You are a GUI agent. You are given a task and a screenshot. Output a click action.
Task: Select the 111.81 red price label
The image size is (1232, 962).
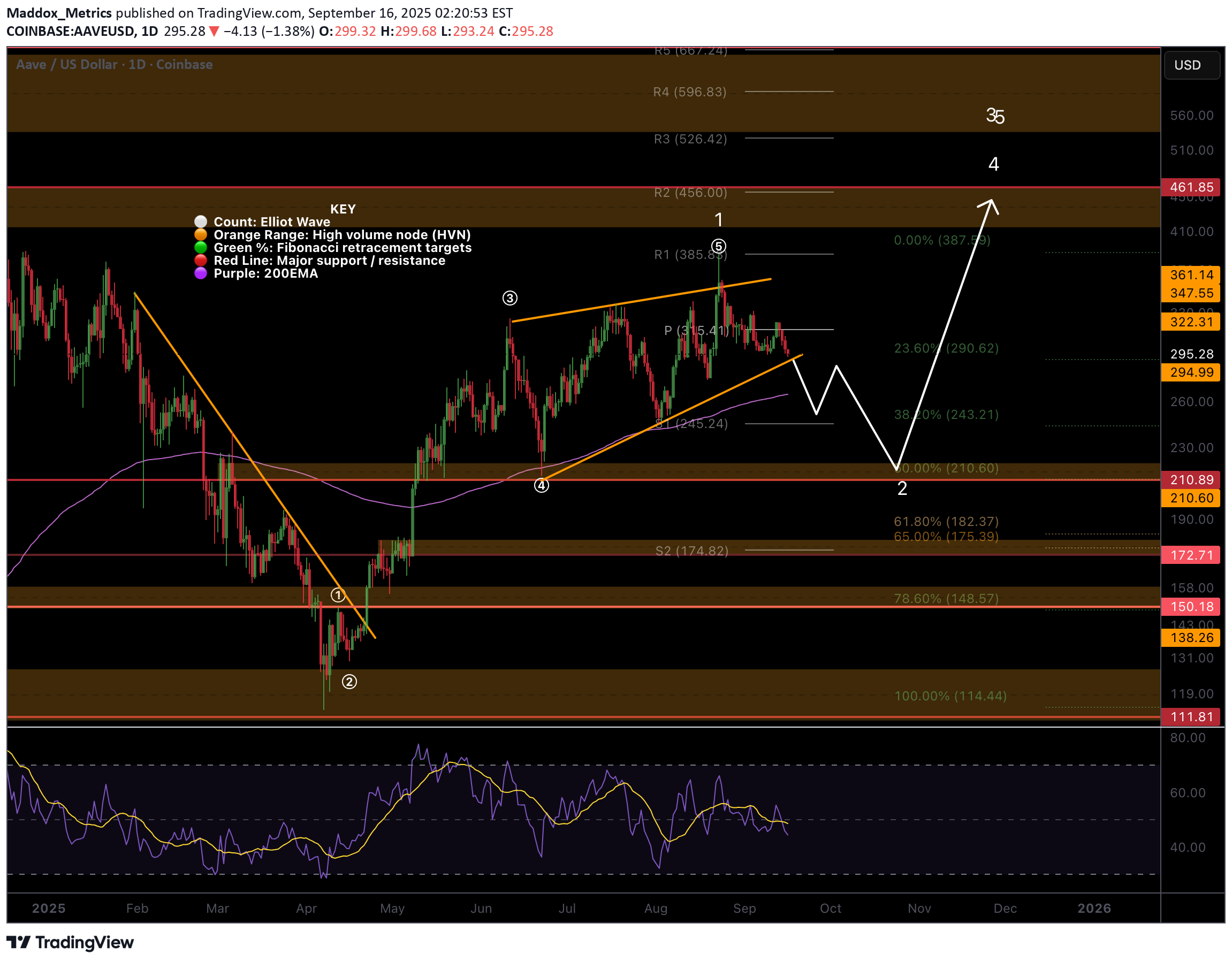click(1191, 717)
